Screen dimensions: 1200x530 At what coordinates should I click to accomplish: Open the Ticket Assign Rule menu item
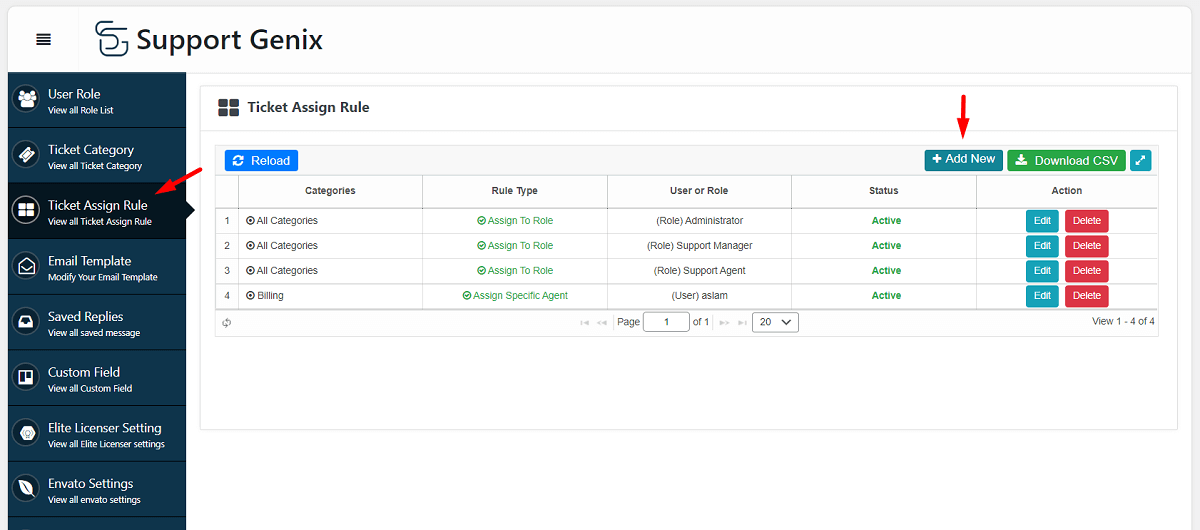pyautogui.click(x=97, y=211)
